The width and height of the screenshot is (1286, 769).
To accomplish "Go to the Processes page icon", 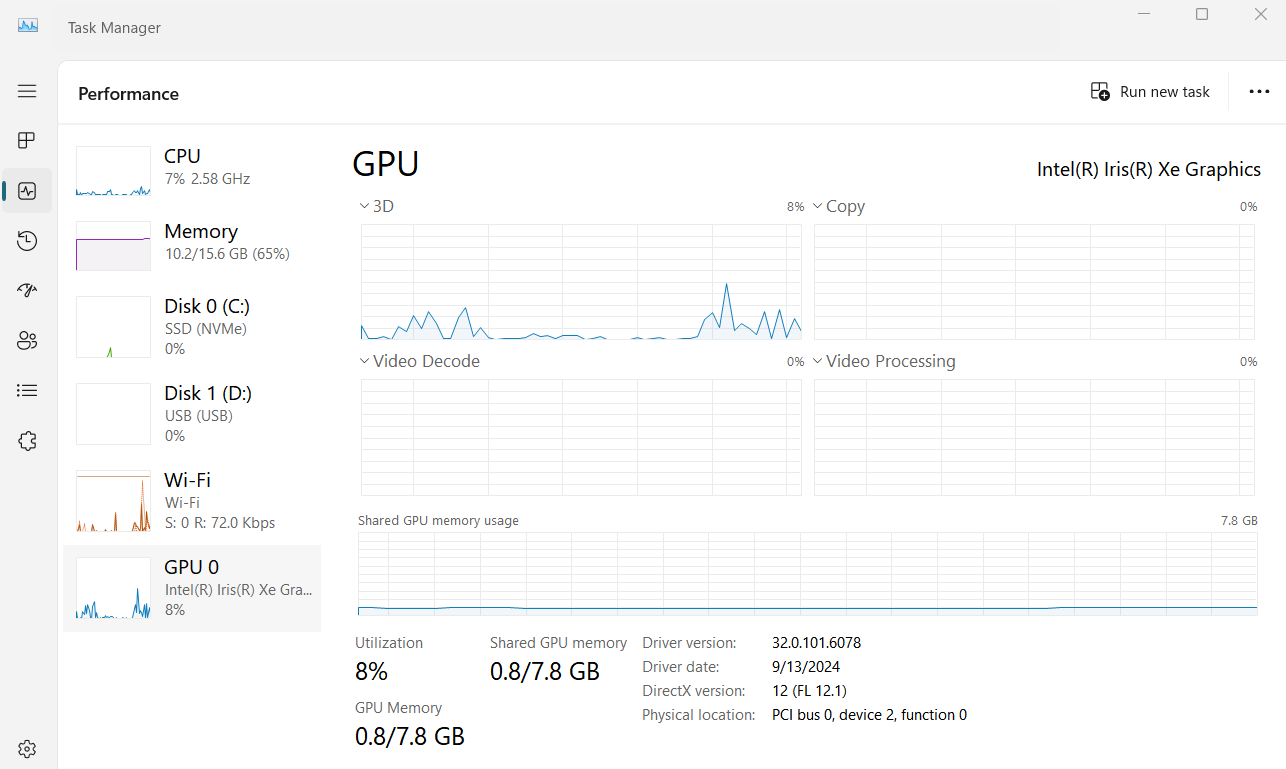I will (x=27, y=140).
